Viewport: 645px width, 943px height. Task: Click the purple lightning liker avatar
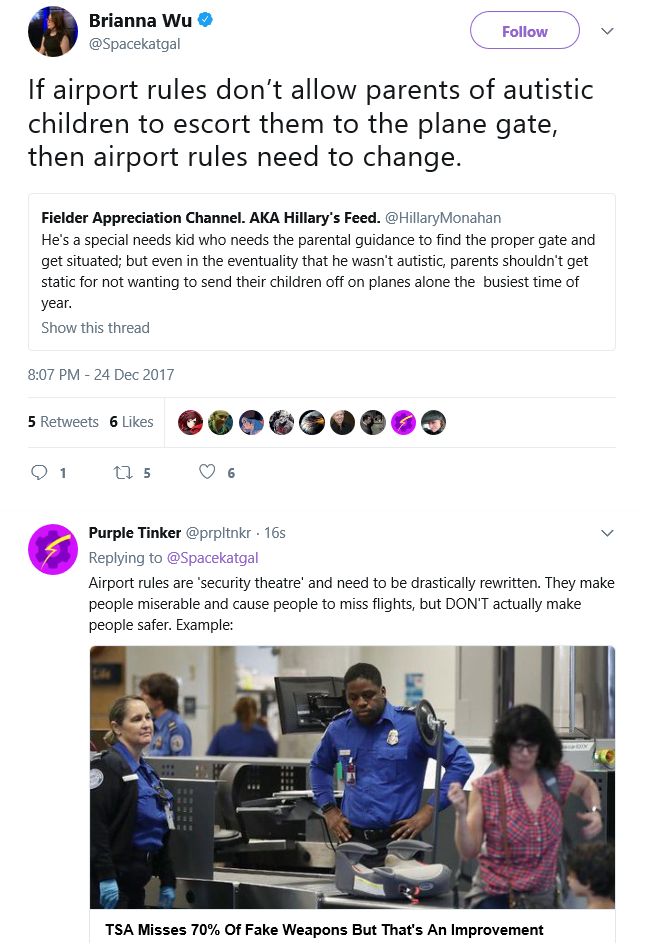403,423
